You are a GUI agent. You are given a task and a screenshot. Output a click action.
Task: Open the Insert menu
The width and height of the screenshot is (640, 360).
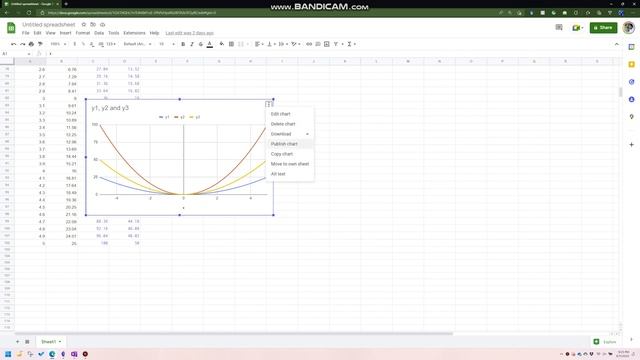tap(65, 33)
